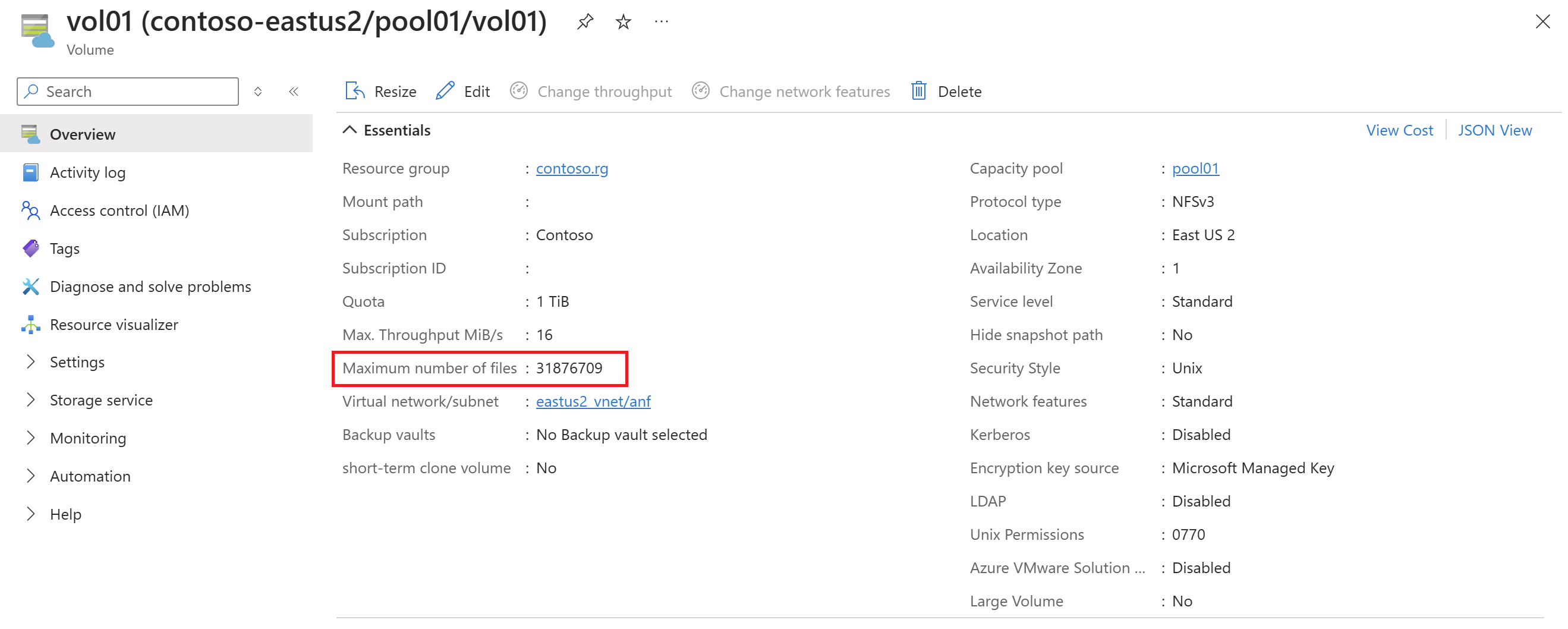Click the Resize toolbar button
The width and height of the screenshot is (1568, 629).
click(381, 92)
